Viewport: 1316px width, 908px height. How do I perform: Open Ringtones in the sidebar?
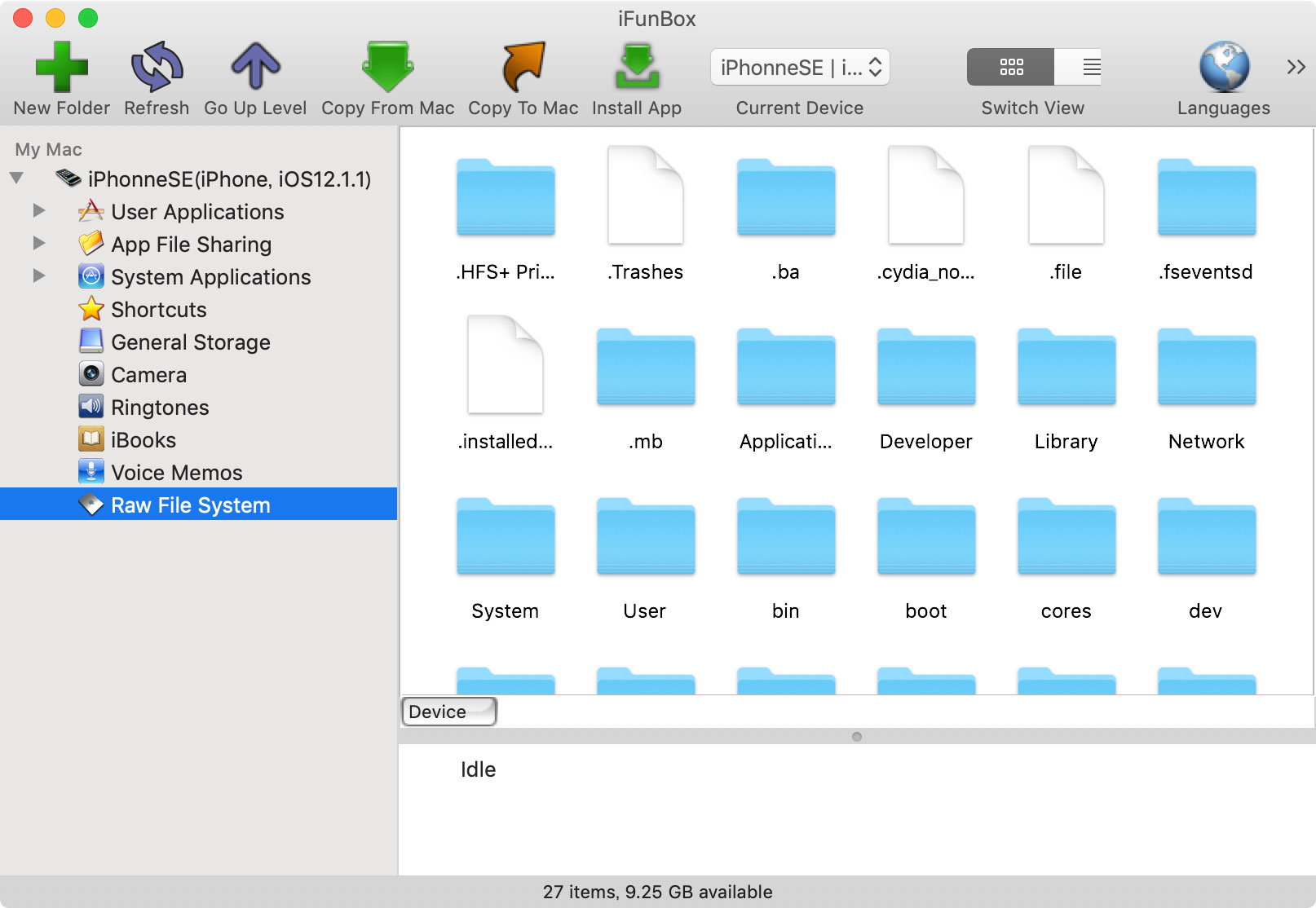click(x=160, y=408)
